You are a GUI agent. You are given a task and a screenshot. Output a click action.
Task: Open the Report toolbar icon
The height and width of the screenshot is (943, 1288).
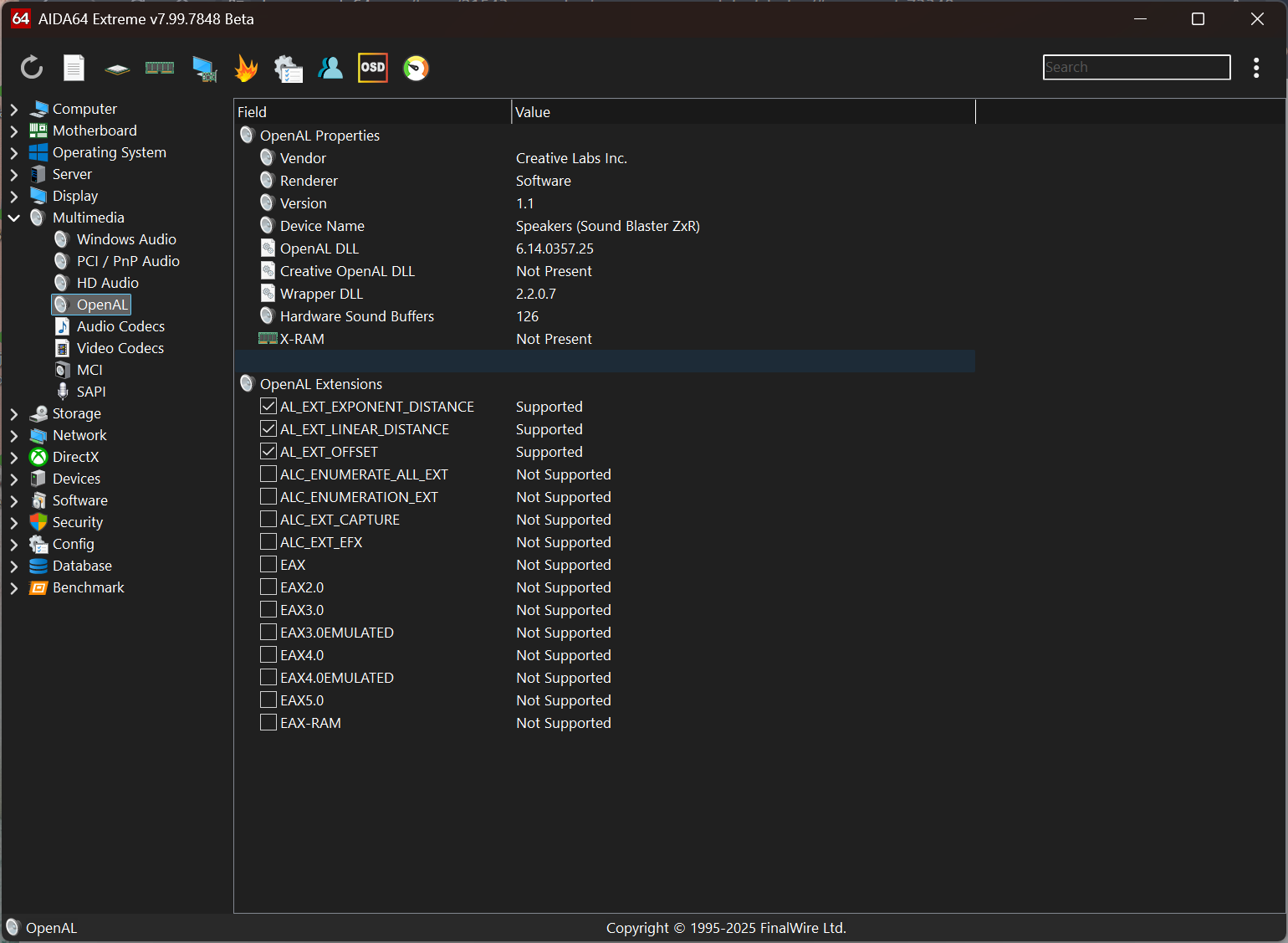coord(74,68)
